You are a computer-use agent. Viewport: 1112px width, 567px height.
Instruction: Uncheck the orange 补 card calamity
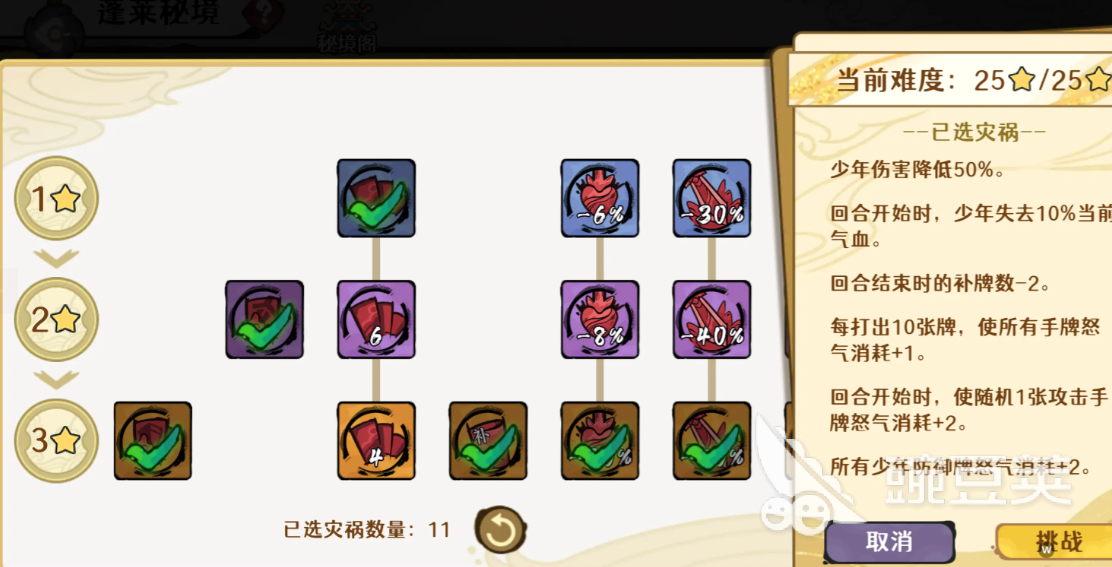pos(488,441)
